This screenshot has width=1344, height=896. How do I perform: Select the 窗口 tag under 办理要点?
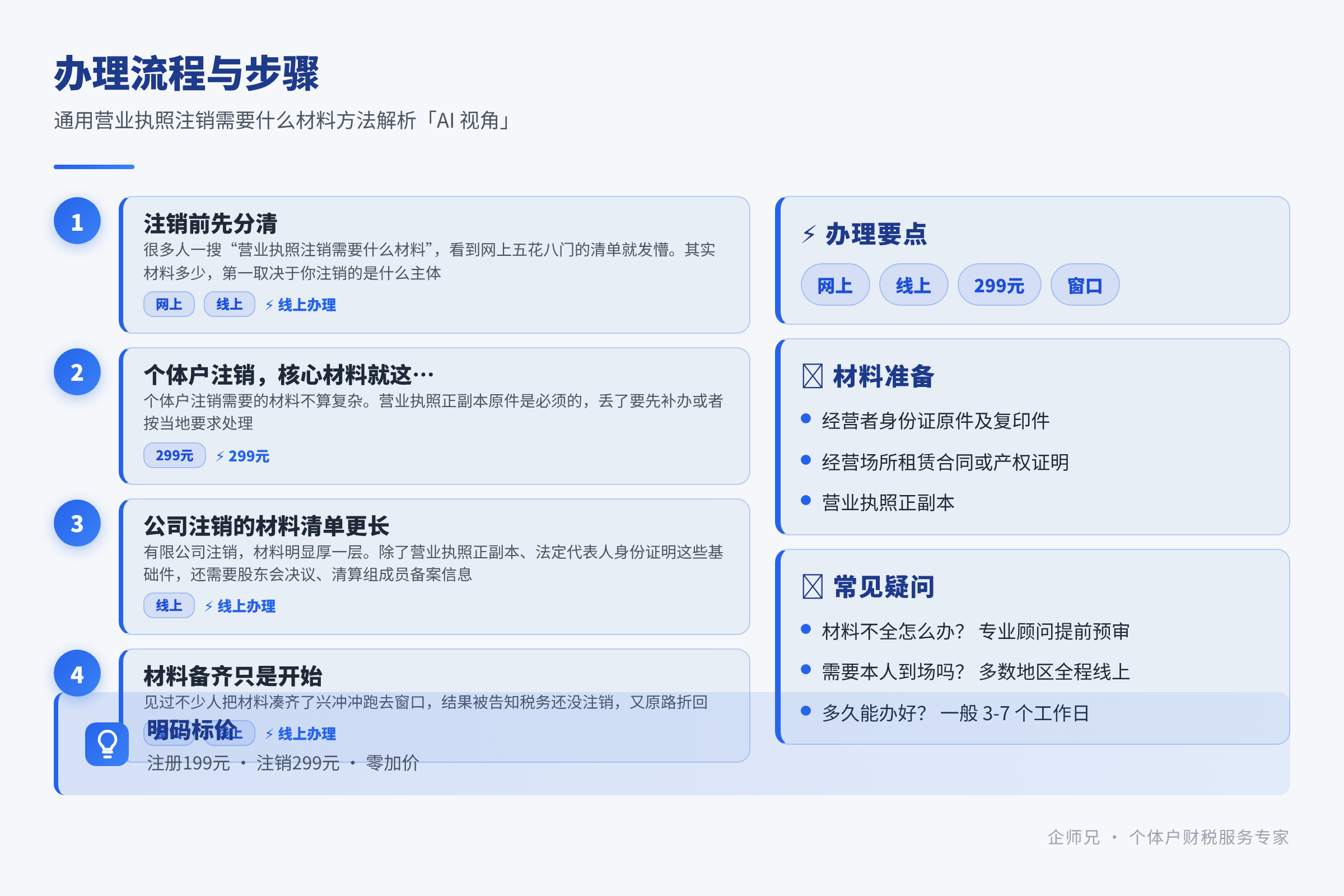click(1085, 285)
